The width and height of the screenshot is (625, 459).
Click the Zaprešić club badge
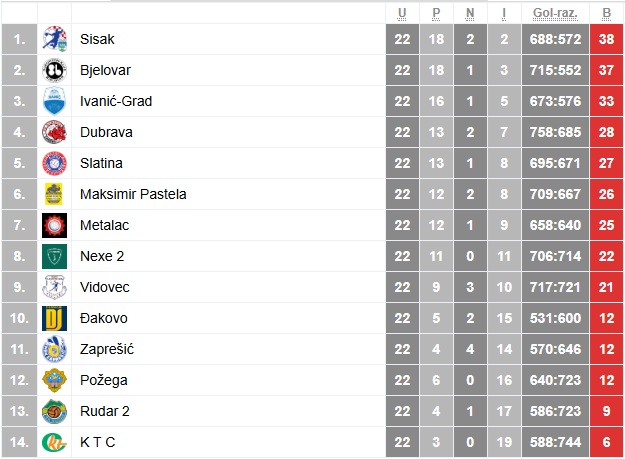coord(54,350)
